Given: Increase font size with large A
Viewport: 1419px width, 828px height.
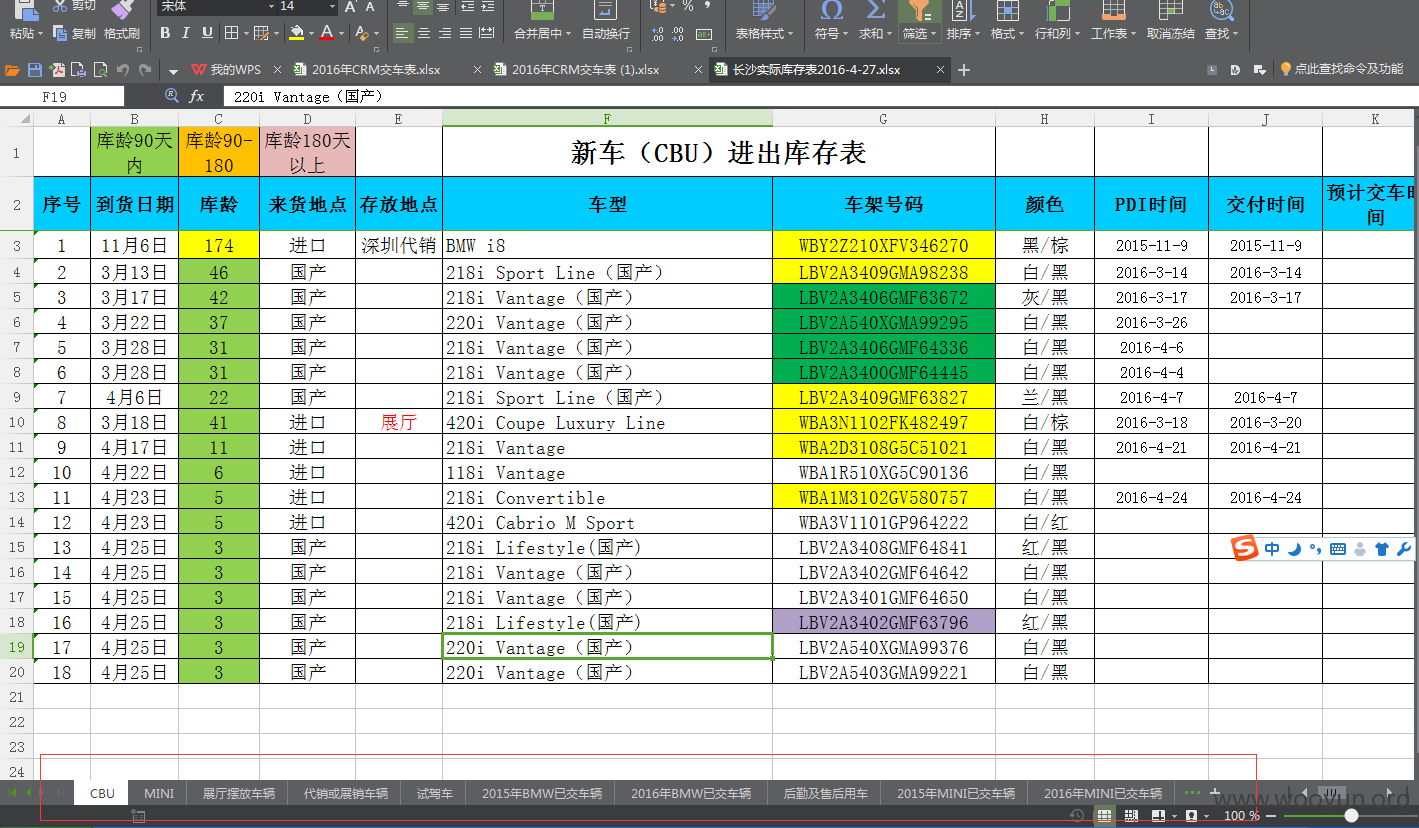Looking at the screenshot, I should point(350,7).
